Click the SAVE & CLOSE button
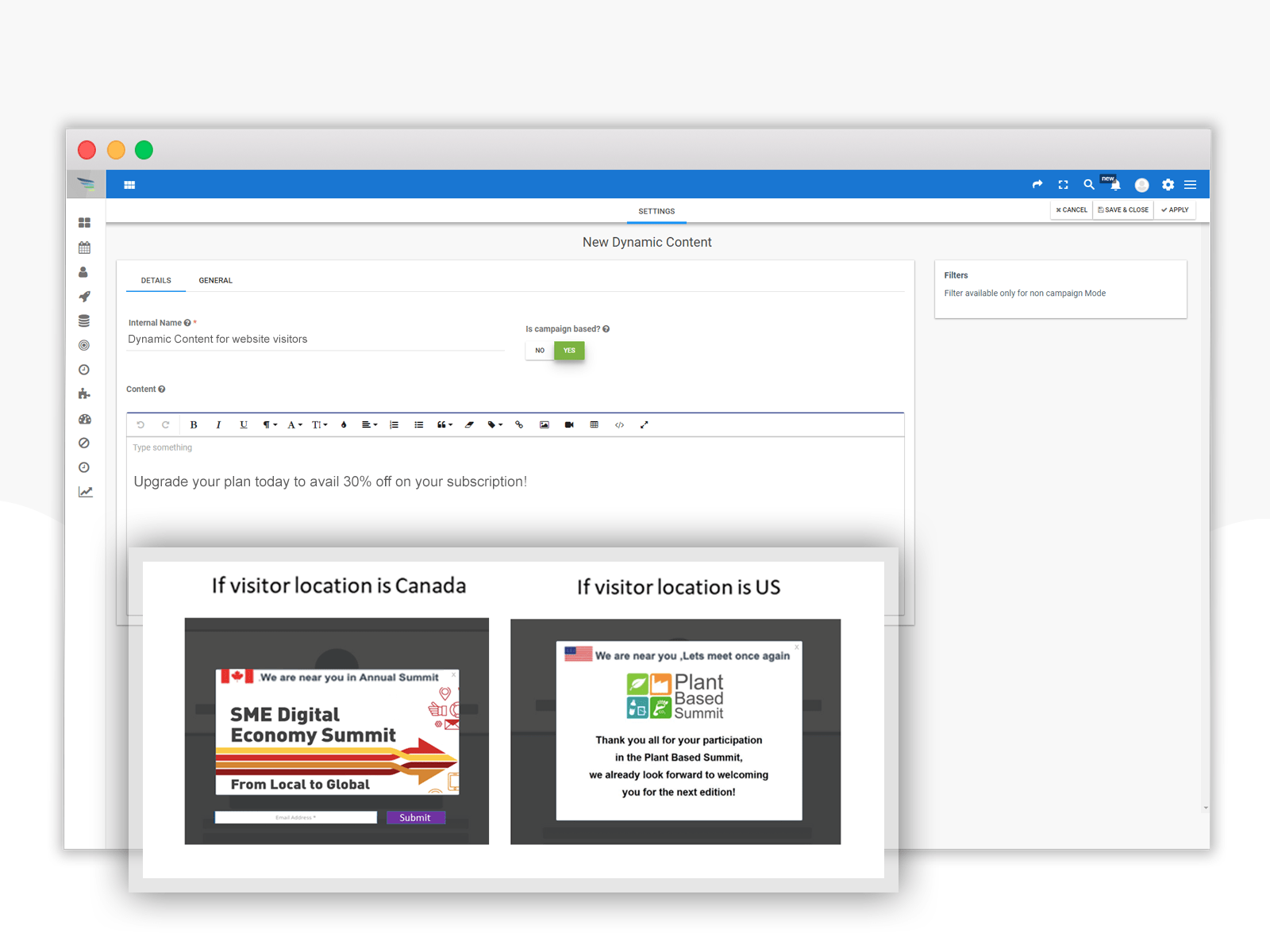Screen dimensions: 1270x952 (x=1123, y=210)
